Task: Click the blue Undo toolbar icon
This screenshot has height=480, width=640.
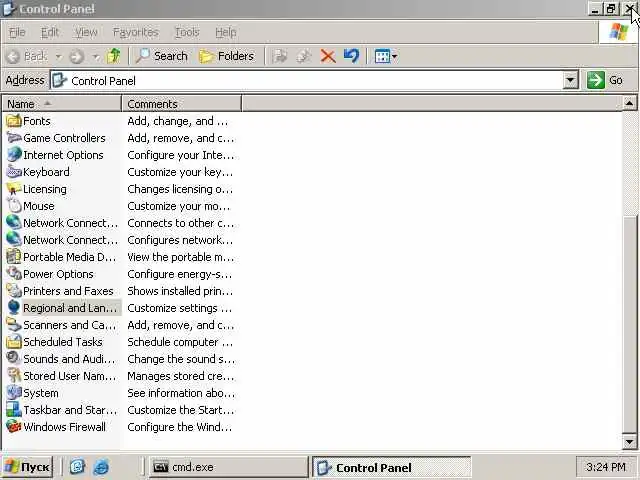Action: (351, 56)
